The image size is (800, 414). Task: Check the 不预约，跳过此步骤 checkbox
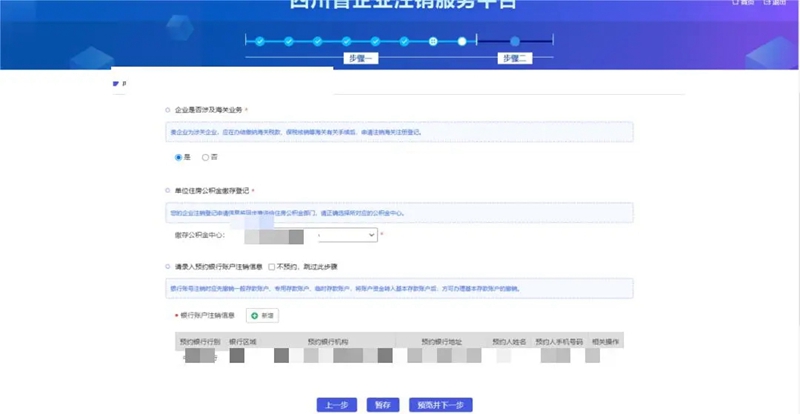point(271,267)
